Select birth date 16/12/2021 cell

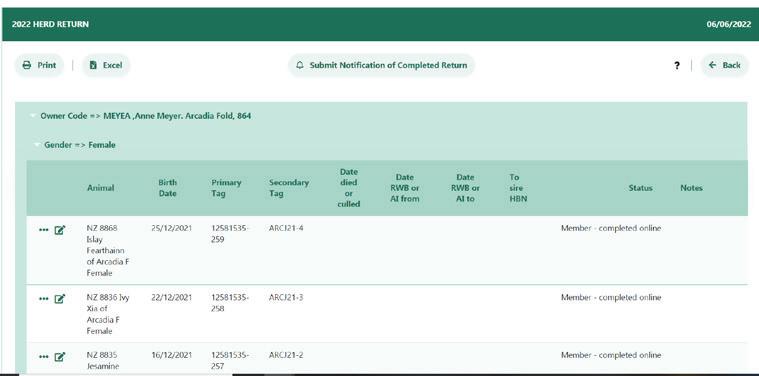[171, 355]
